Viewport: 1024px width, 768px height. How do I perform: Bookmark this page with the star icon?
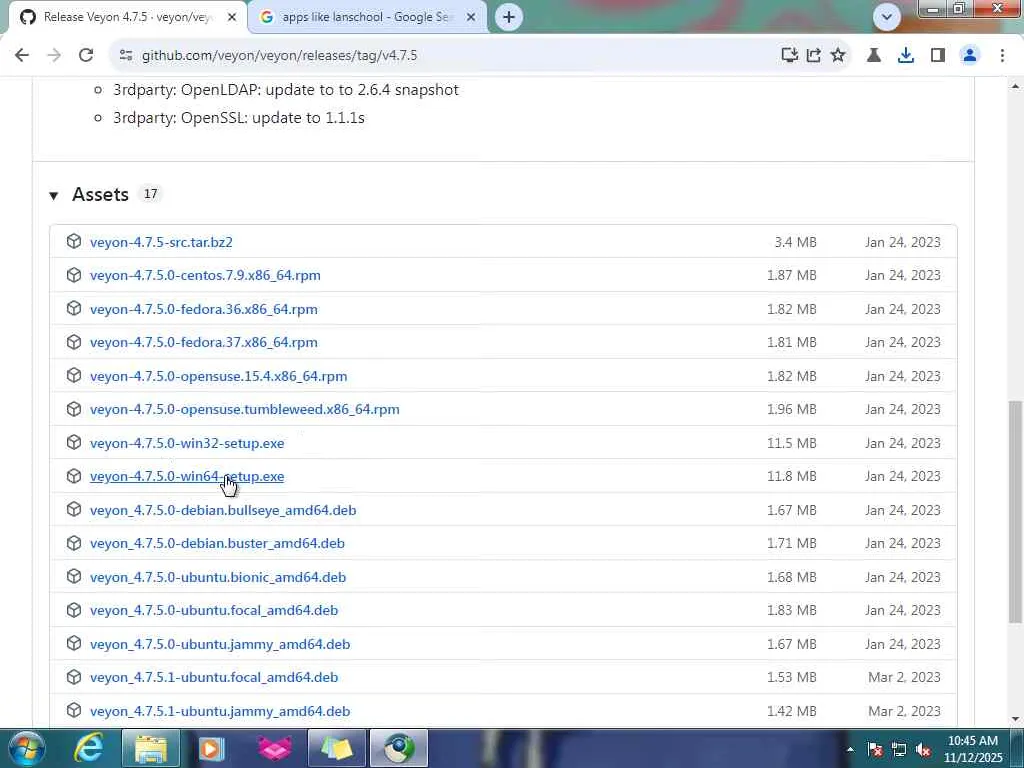(838, 56)
